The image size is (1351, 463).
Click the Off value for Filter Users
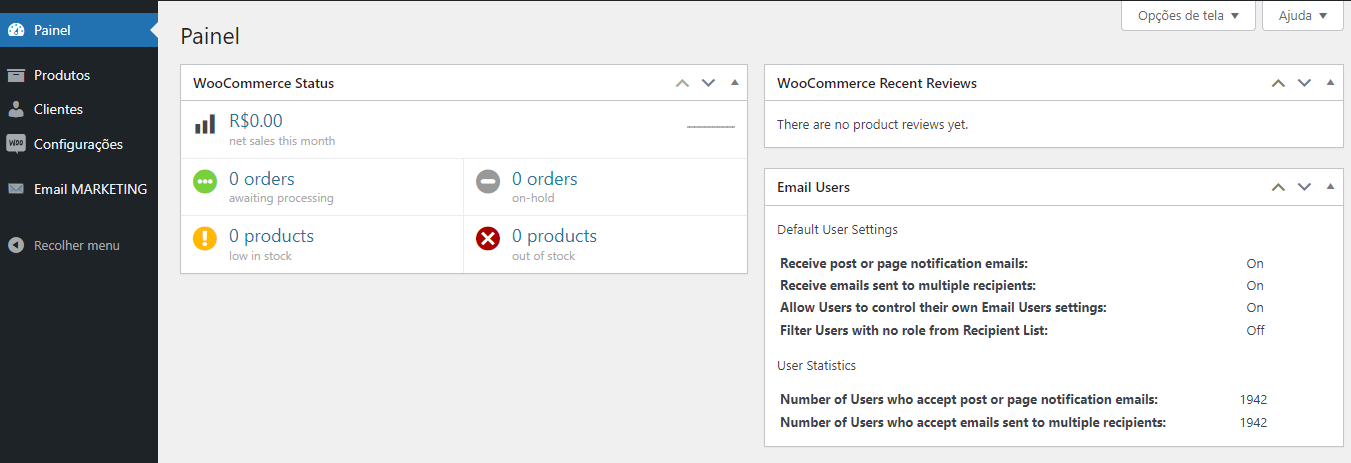(1255, 330)
